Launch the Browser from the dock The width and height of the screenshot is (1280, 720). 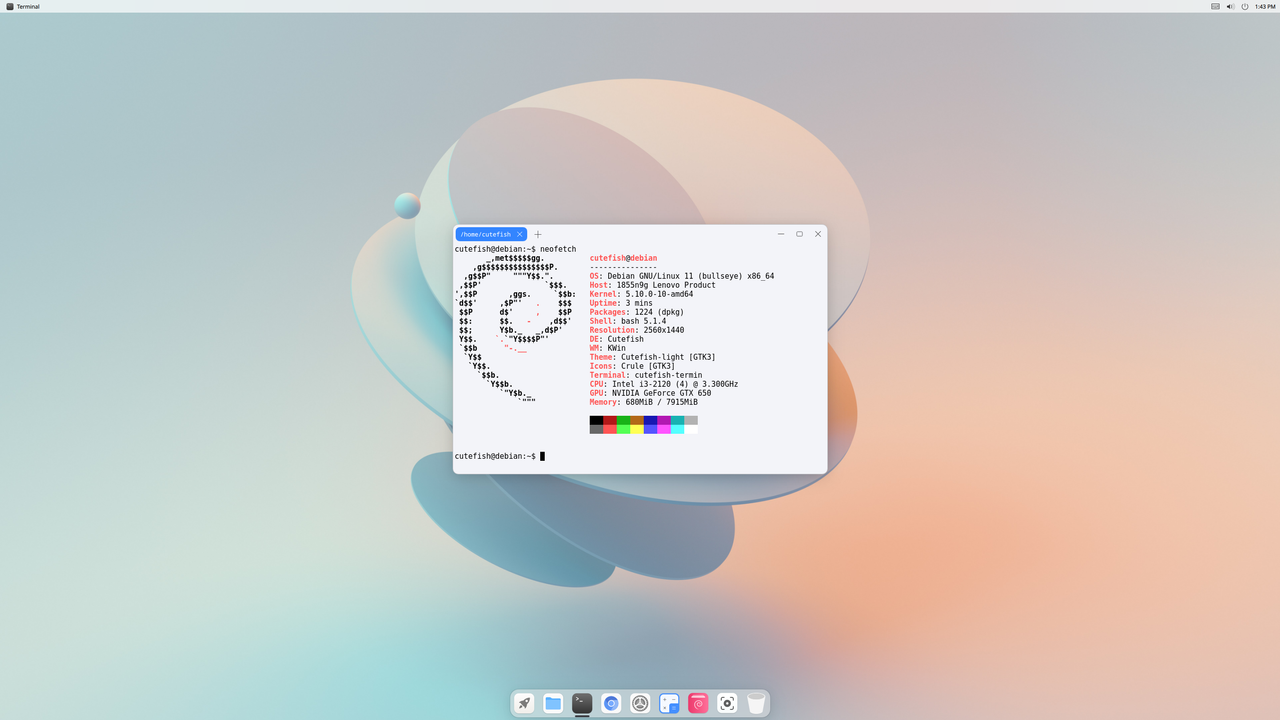(x=610, y=703)
